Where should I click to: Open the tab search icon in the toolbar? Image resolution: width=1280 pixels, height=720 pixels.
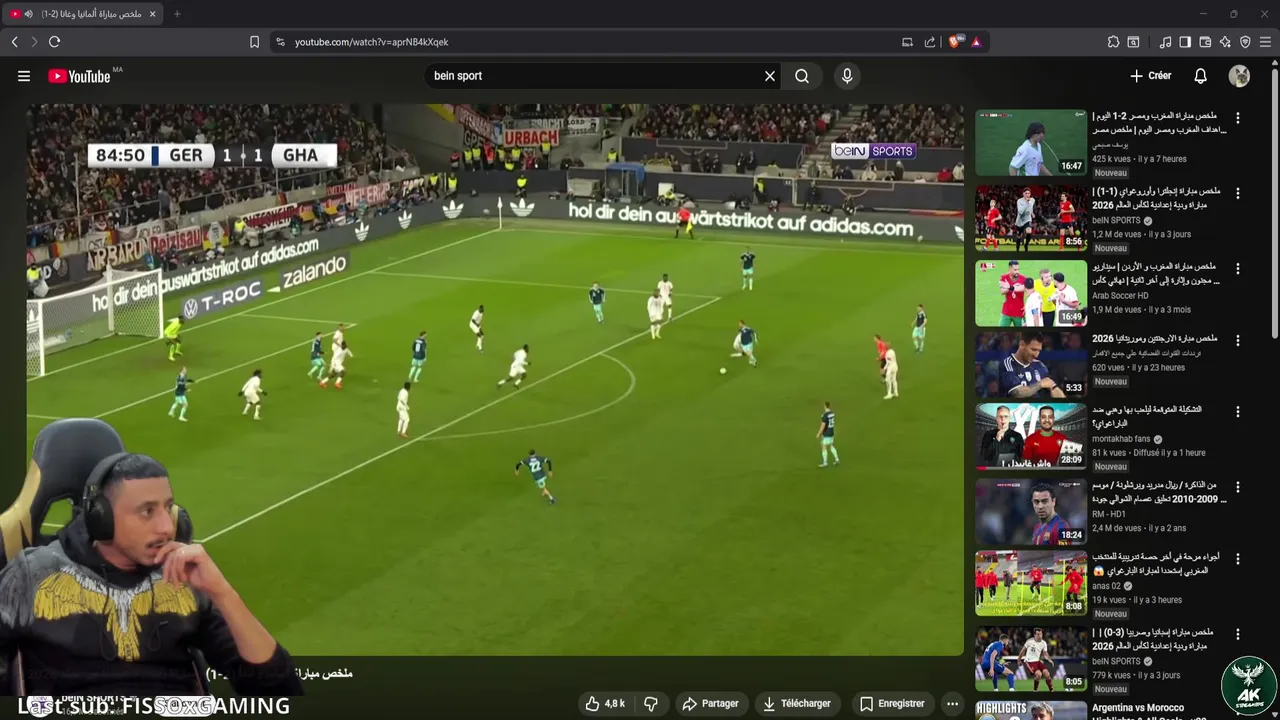[x=1133, y=42]
